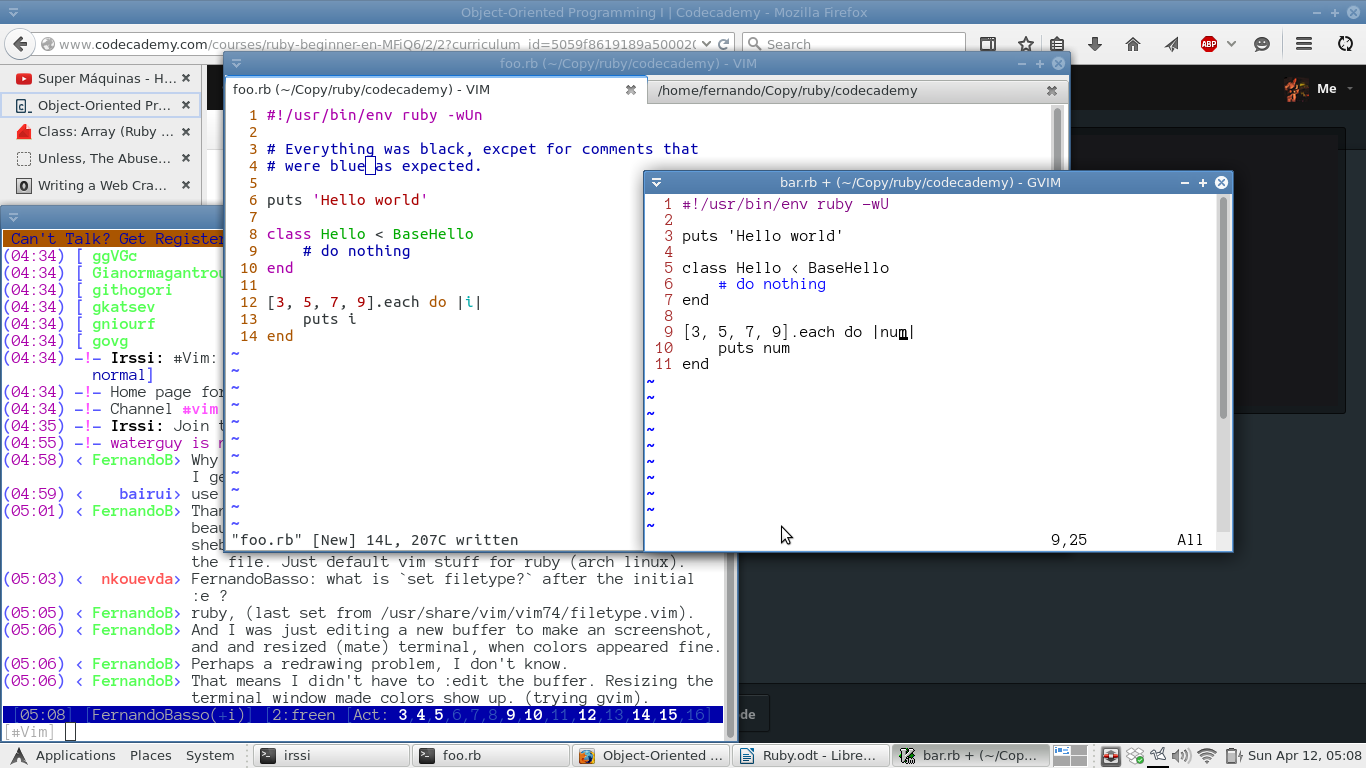Switch to bar.rb GVIM taskbar button
Image resolution: width=1366 pixels, height=768 pixels.
click(969, 756)
